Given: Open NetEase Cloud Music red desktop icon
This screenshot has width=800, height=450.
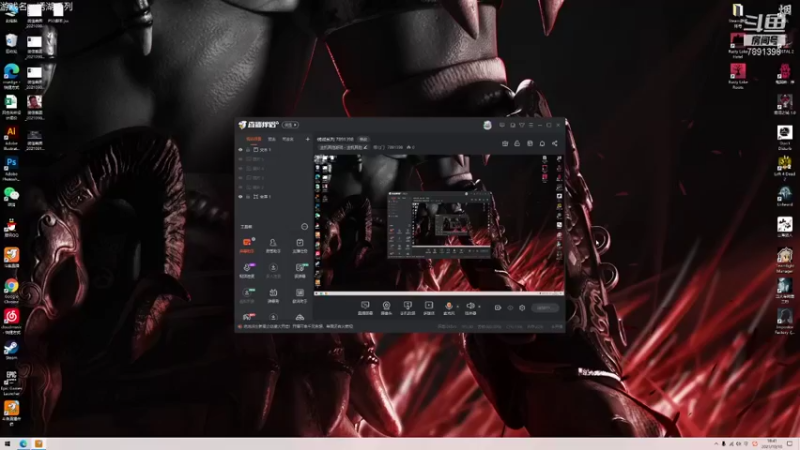Looking at the screenshot, I should [x=11, y=321].
